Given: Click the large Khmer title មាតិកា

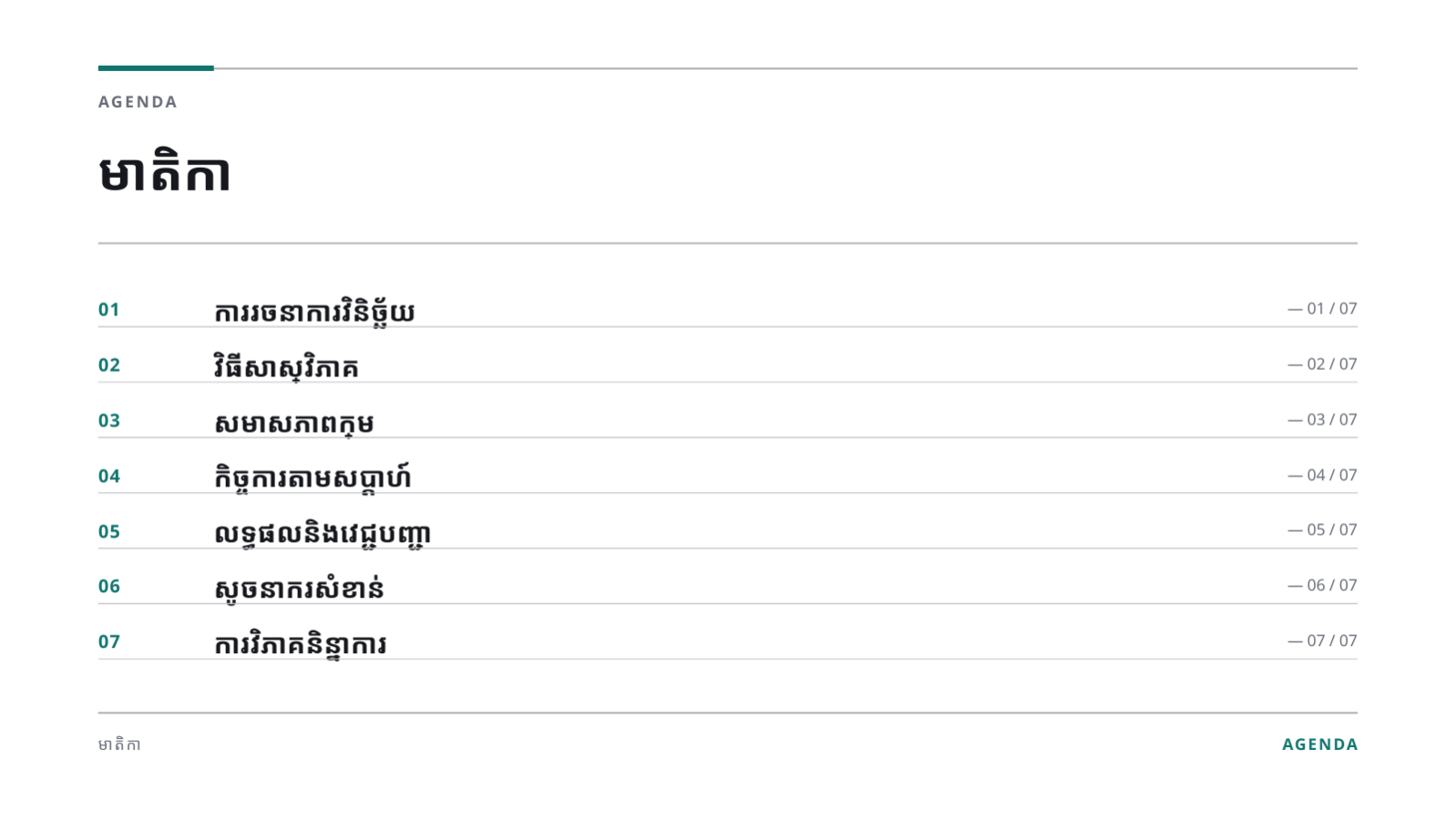Looking at the screenshot, I should 164,173.
